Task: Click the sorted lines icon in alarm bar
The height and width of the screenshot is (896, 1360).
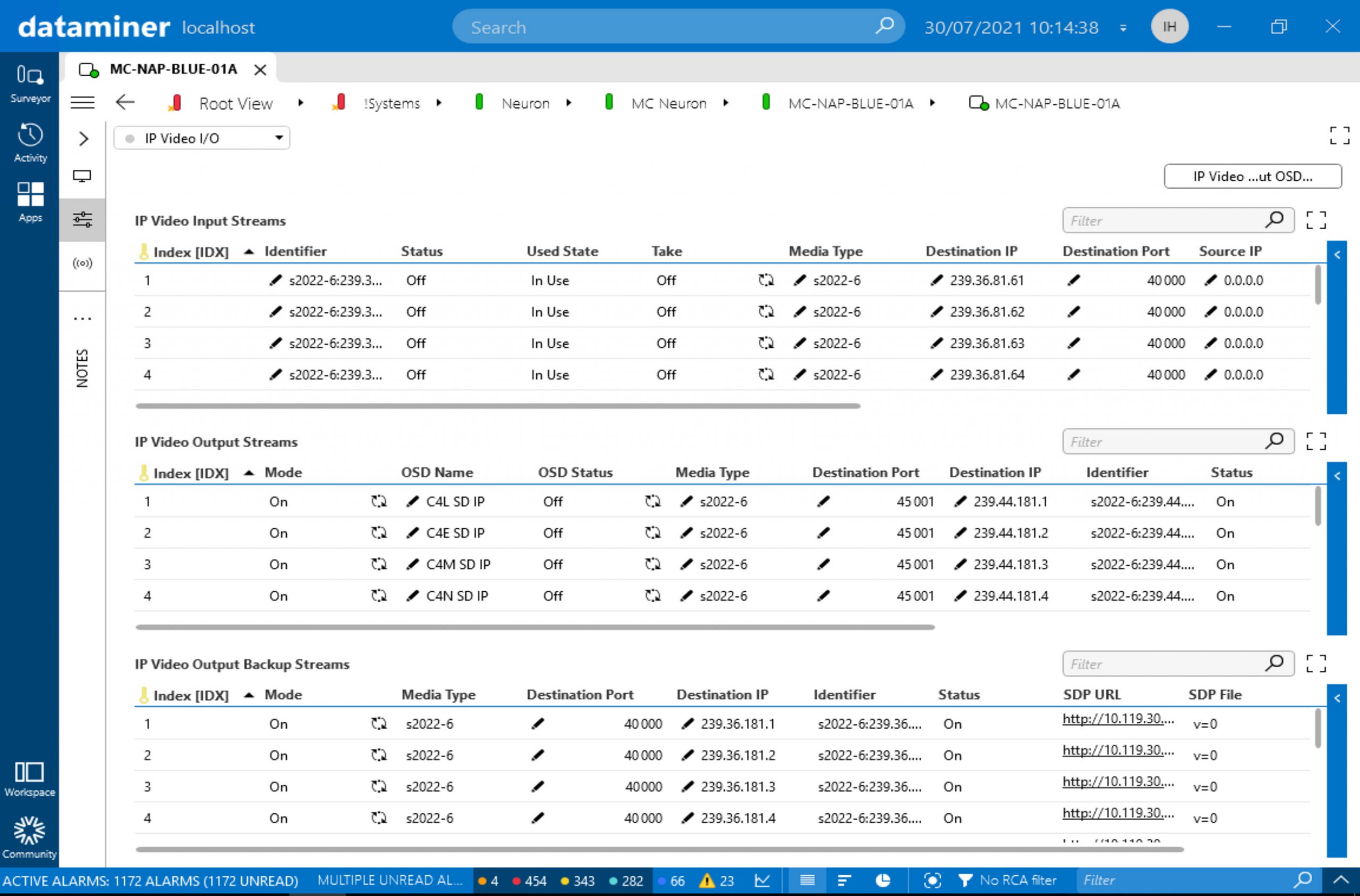Action: tap(844, 881)
